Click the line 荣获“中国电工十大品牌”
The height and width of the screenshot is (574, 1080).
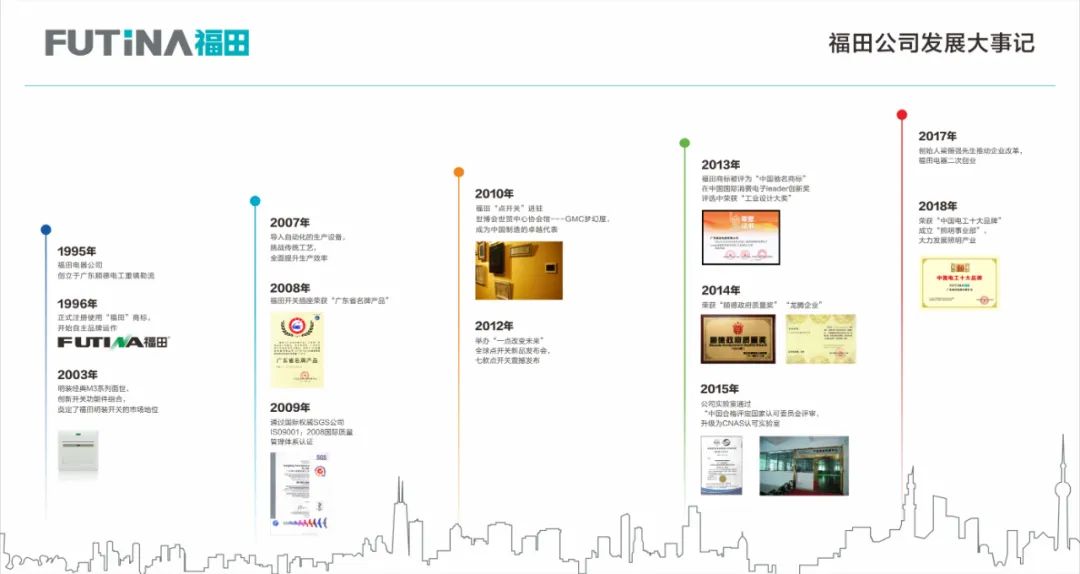pos(960,221)
